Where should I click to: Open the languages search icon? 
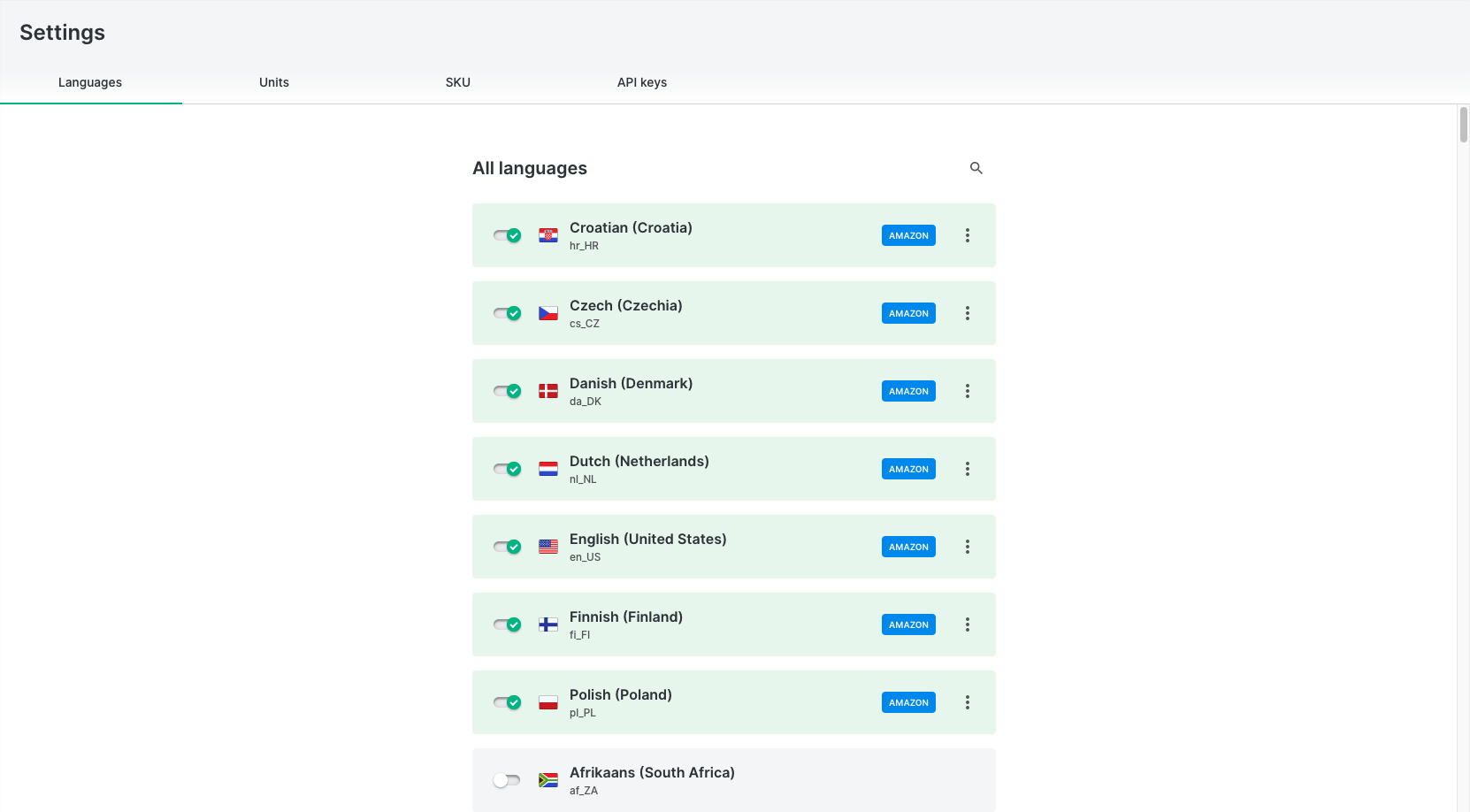click(x=976, y=168)
